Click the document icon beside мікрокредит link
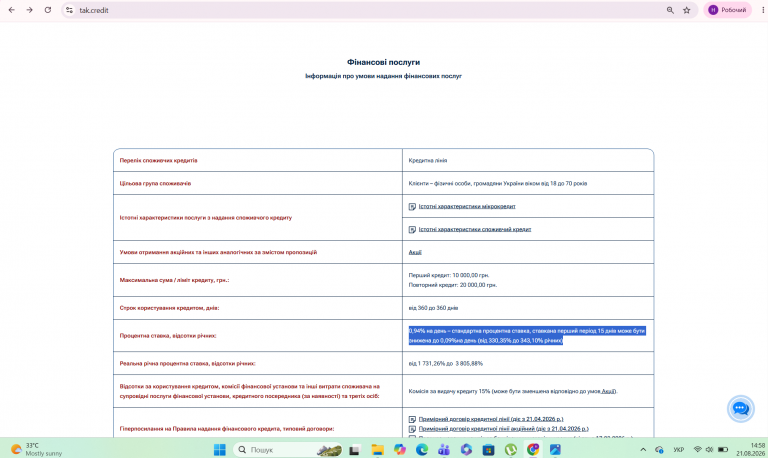Image resolution: width=768 pixels, height=458 pixels. click(x=412, y=207)
